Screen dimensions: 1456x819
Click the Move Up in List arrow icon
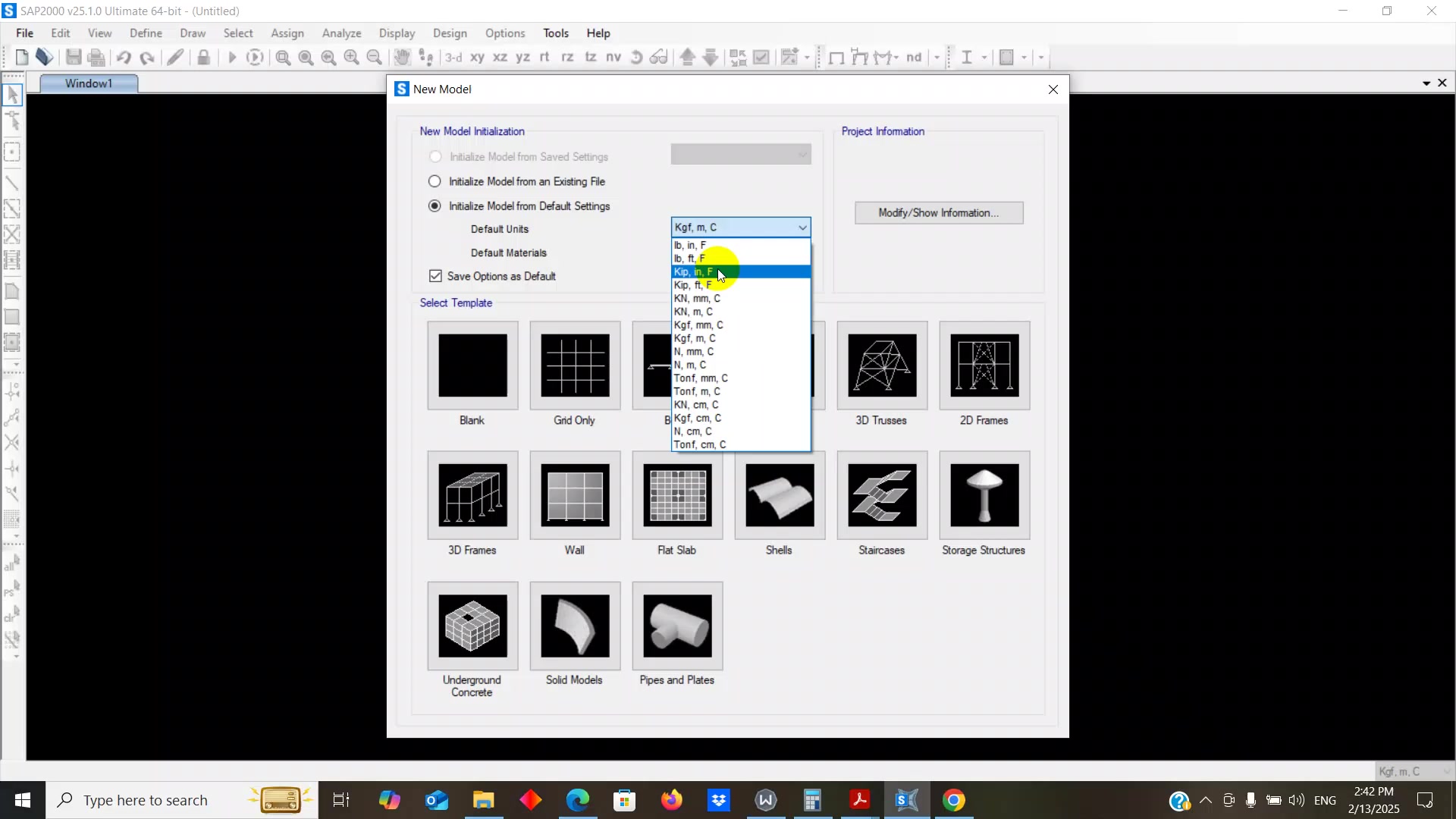pos(688,57)
